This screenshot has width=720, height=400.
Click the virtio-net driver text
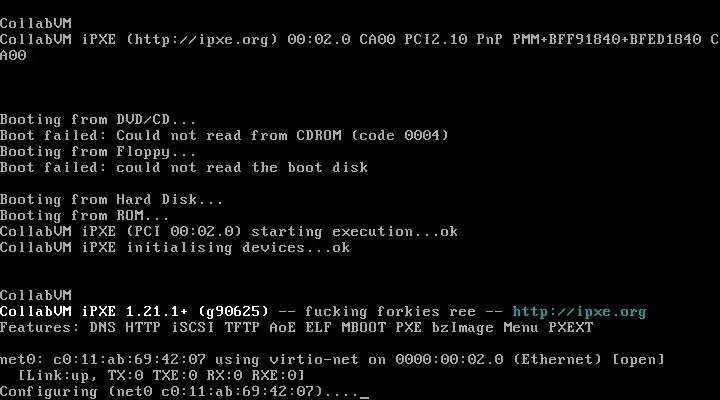point(314,360)
